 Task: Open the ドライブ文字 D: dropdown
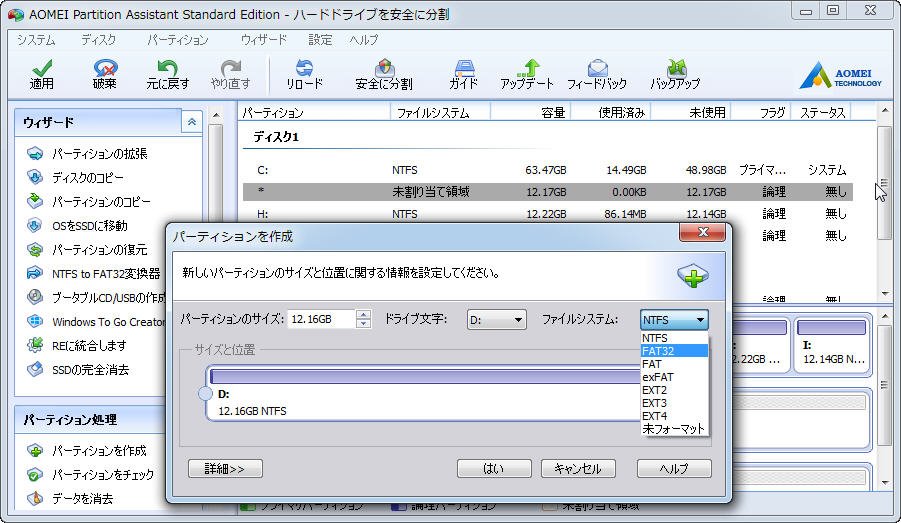pos(496,320)
